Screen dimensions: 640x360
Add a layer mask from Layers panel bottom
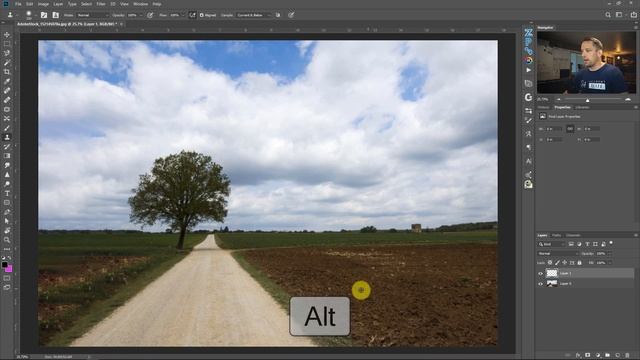[x=588, y=355]
